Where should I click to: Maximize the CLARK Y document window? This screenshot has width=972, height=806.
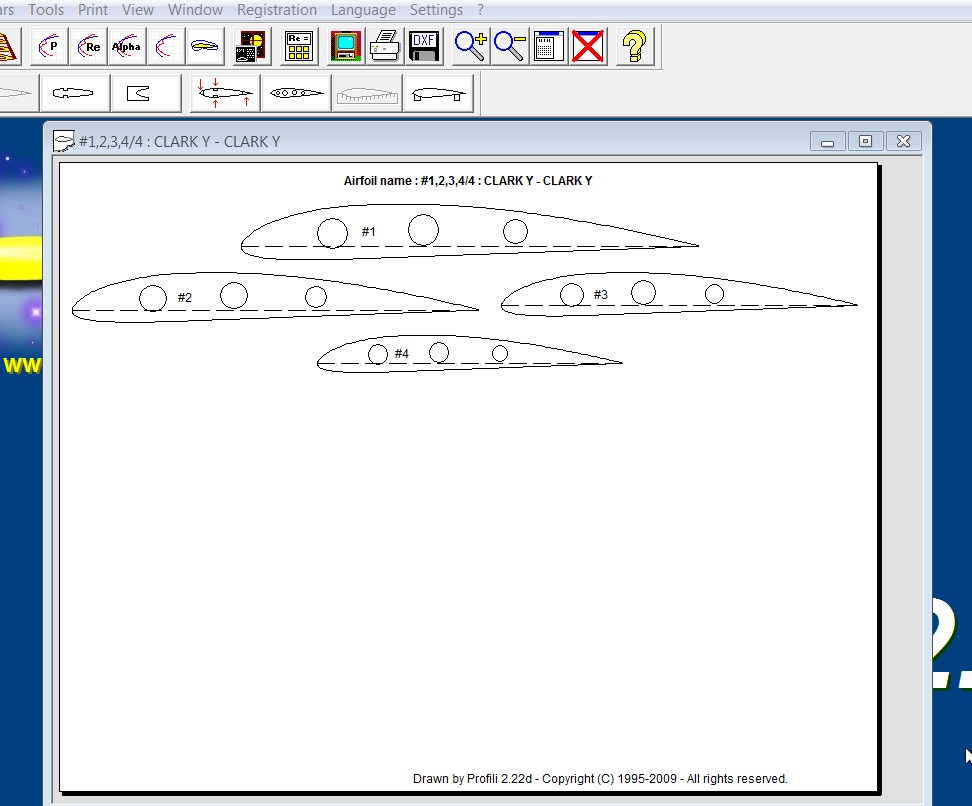865,142
